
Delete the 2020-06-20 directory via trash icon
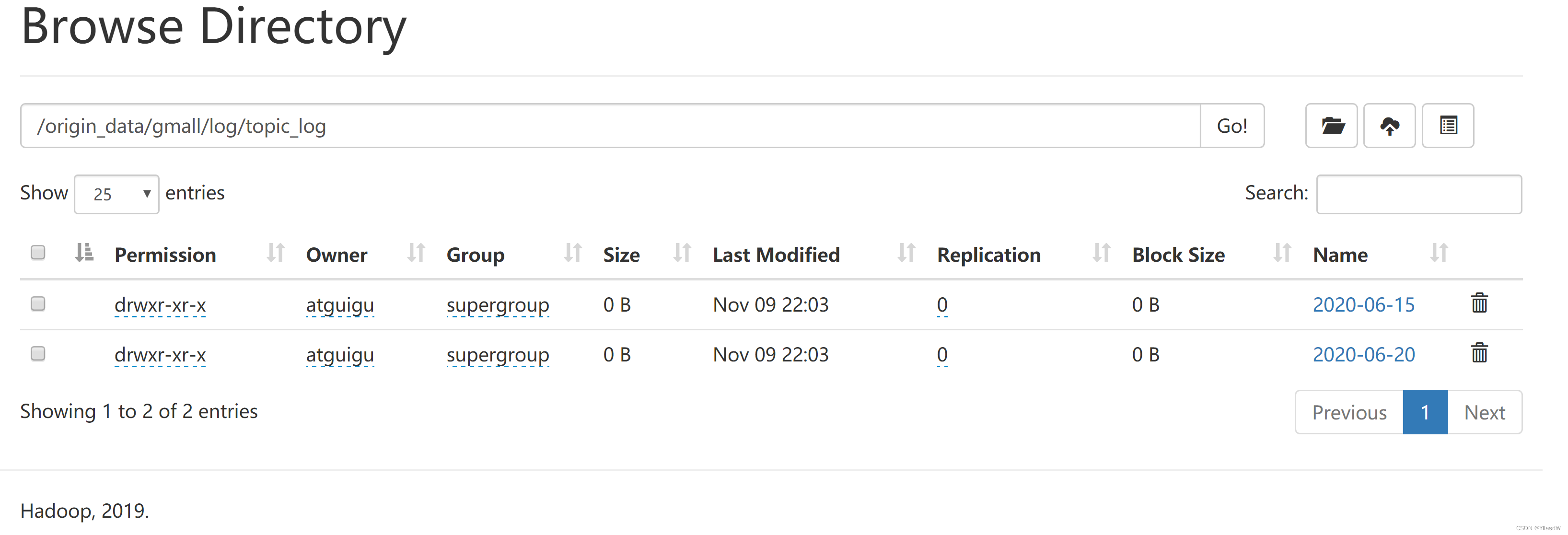pos(1479,353)
